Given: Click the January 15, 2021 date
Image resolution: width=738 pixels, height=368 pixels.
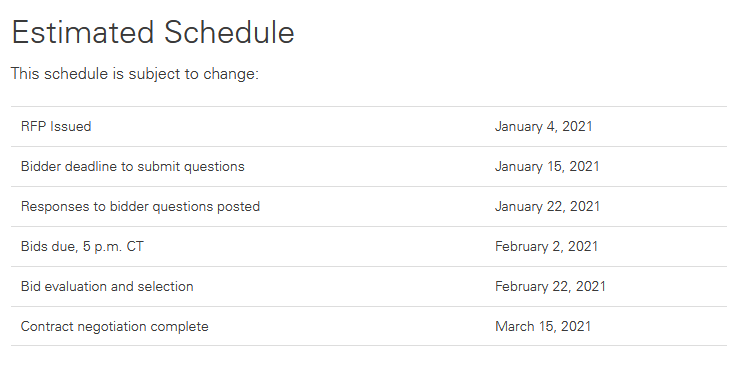Looking at the screenshot, I should tap(547, 167).
